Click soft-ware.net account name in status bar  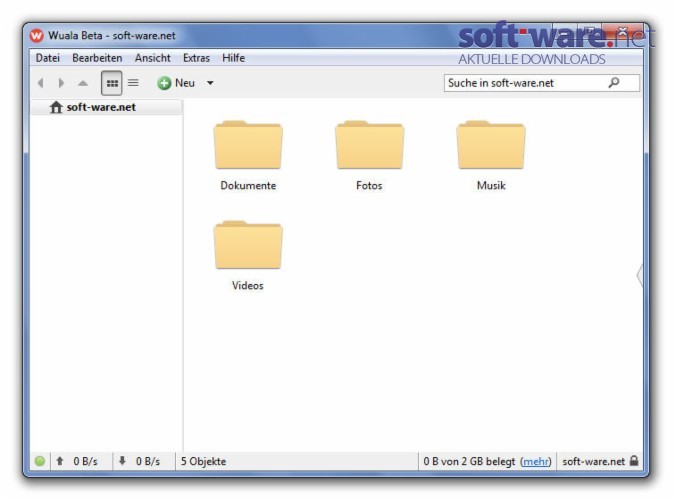point(593,462)
